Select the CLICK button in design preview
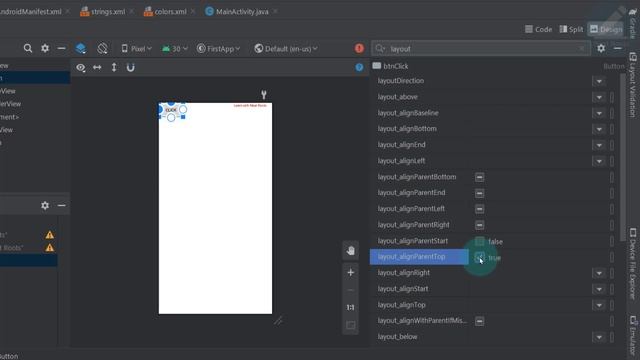This screenshot has height=360, width=640. [x=171, y=110]
